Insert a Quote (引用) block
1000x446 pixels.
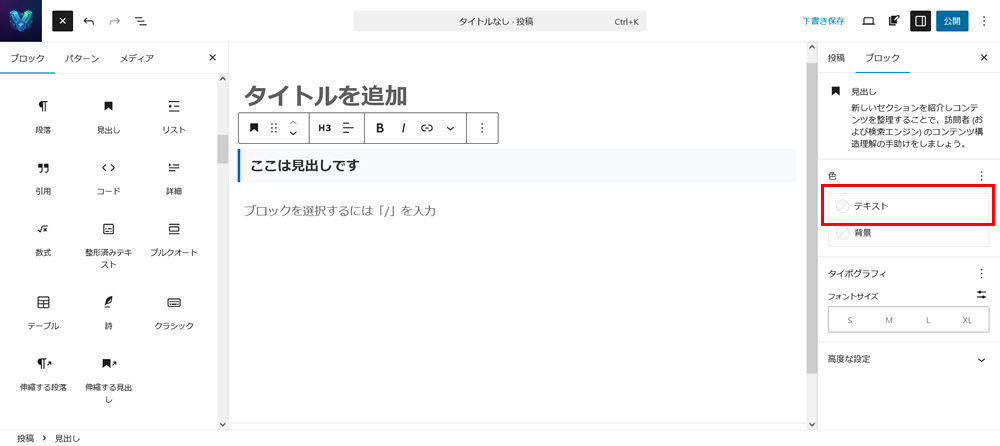click(x=43, y=175)
